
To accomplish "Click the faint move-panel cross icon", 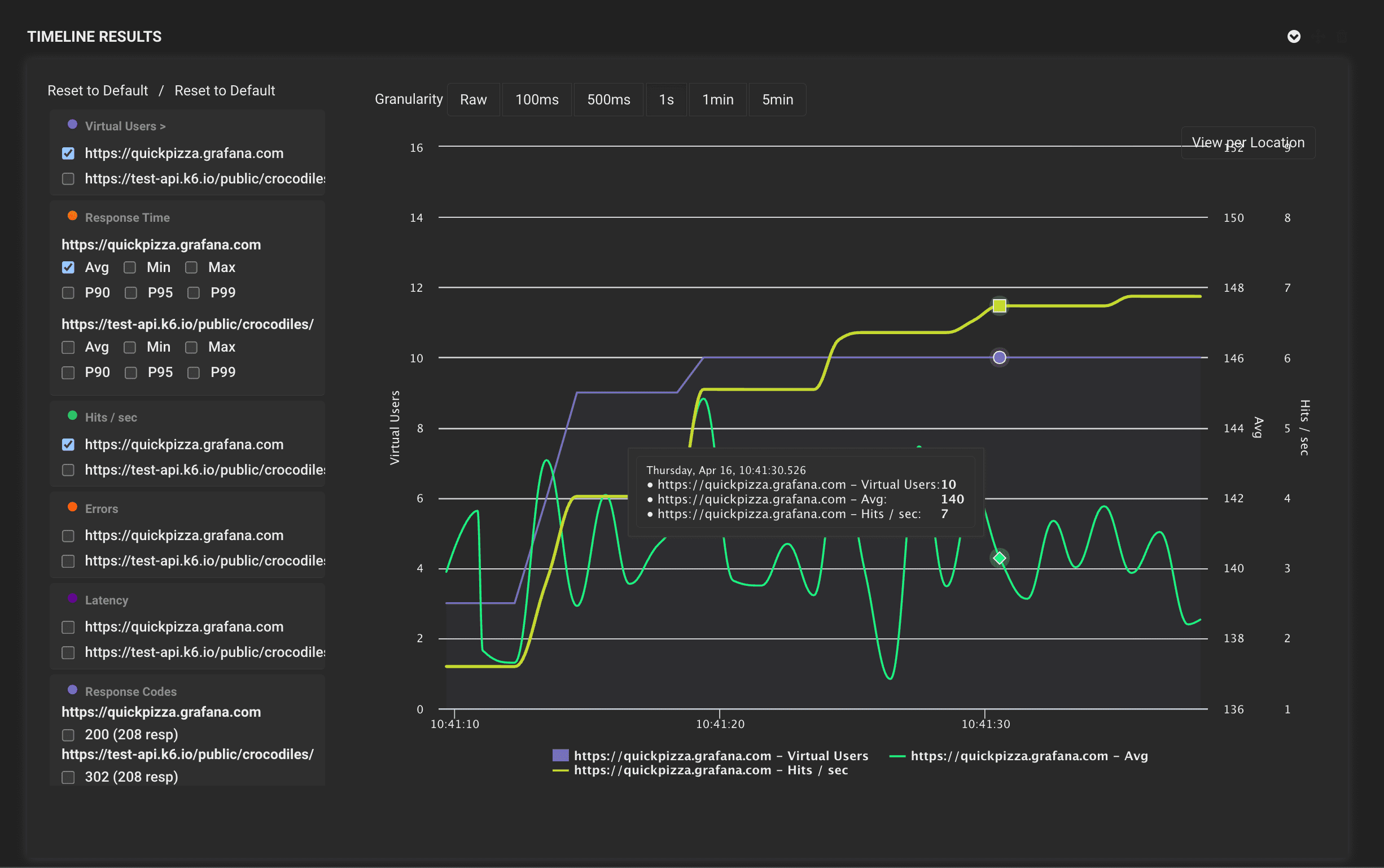I will tap(1319, 37).
